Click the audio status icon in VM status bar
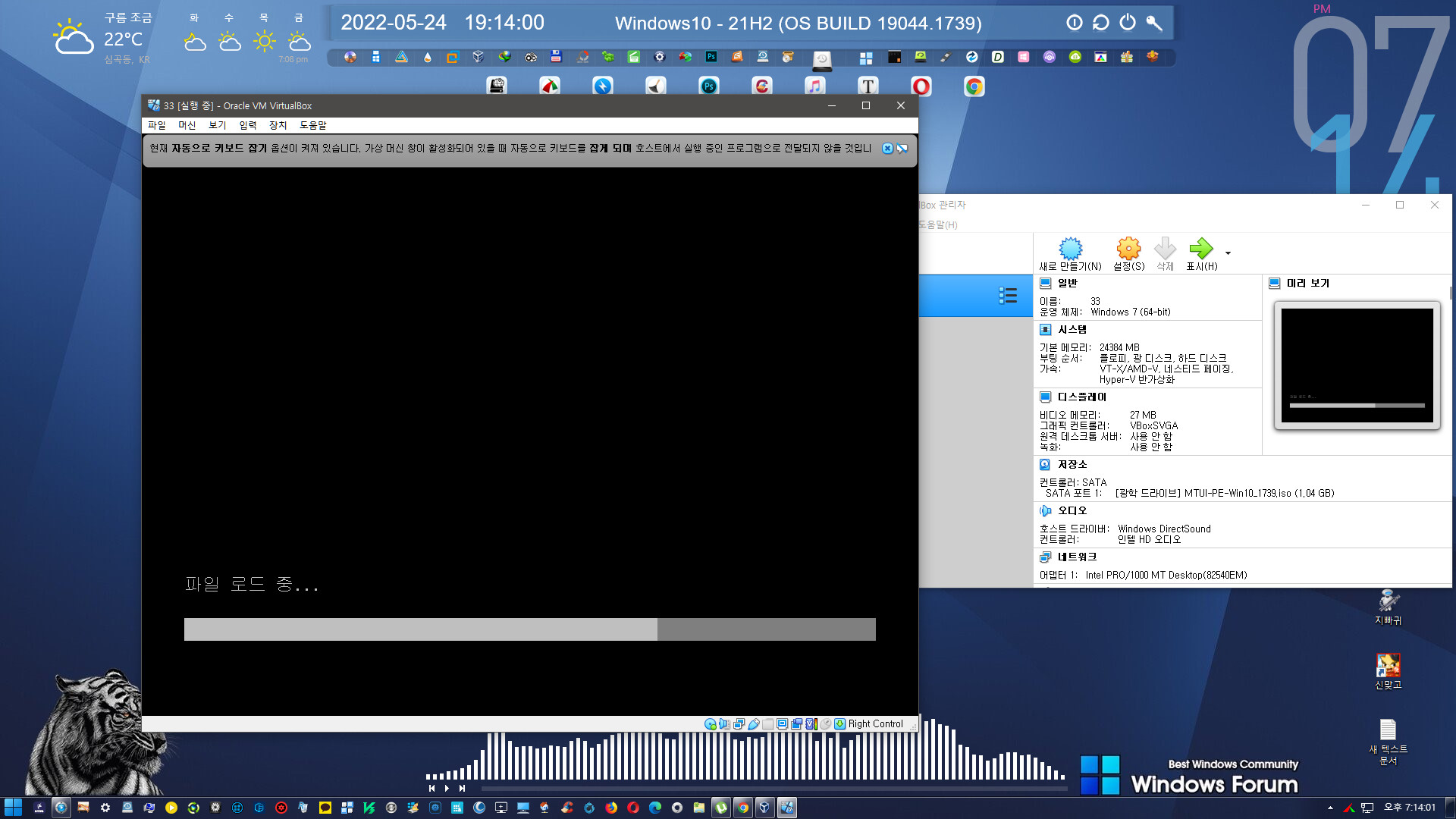Image resolution: width=1456 pixels, height=819 pixels. pyautogui.click(x=725, y=724)
